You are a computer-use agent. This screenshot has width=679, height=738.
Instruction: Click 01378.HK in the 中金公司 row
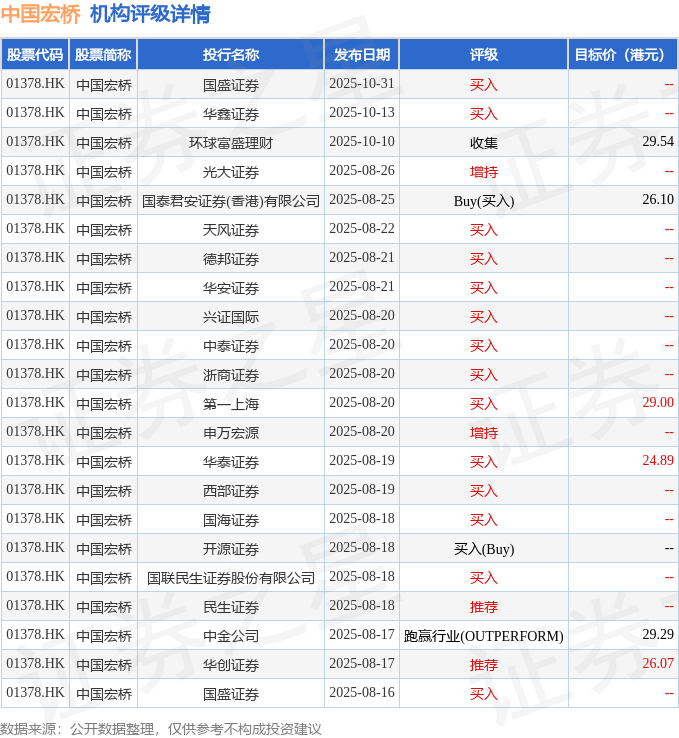[35, 634]
